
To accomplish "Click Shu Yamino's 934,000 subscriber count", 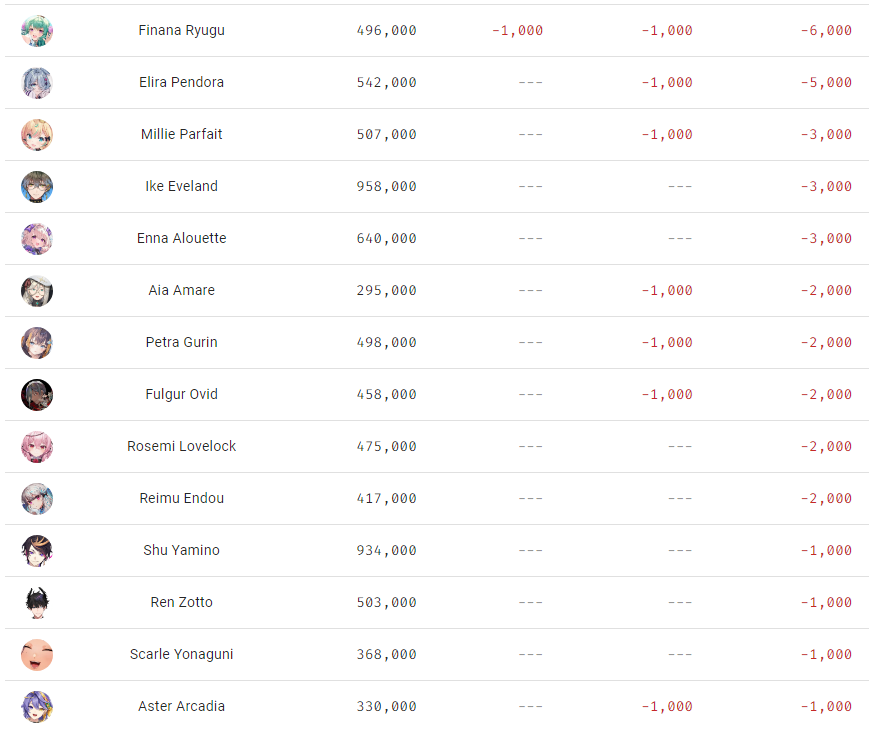I will coord(386,550).
